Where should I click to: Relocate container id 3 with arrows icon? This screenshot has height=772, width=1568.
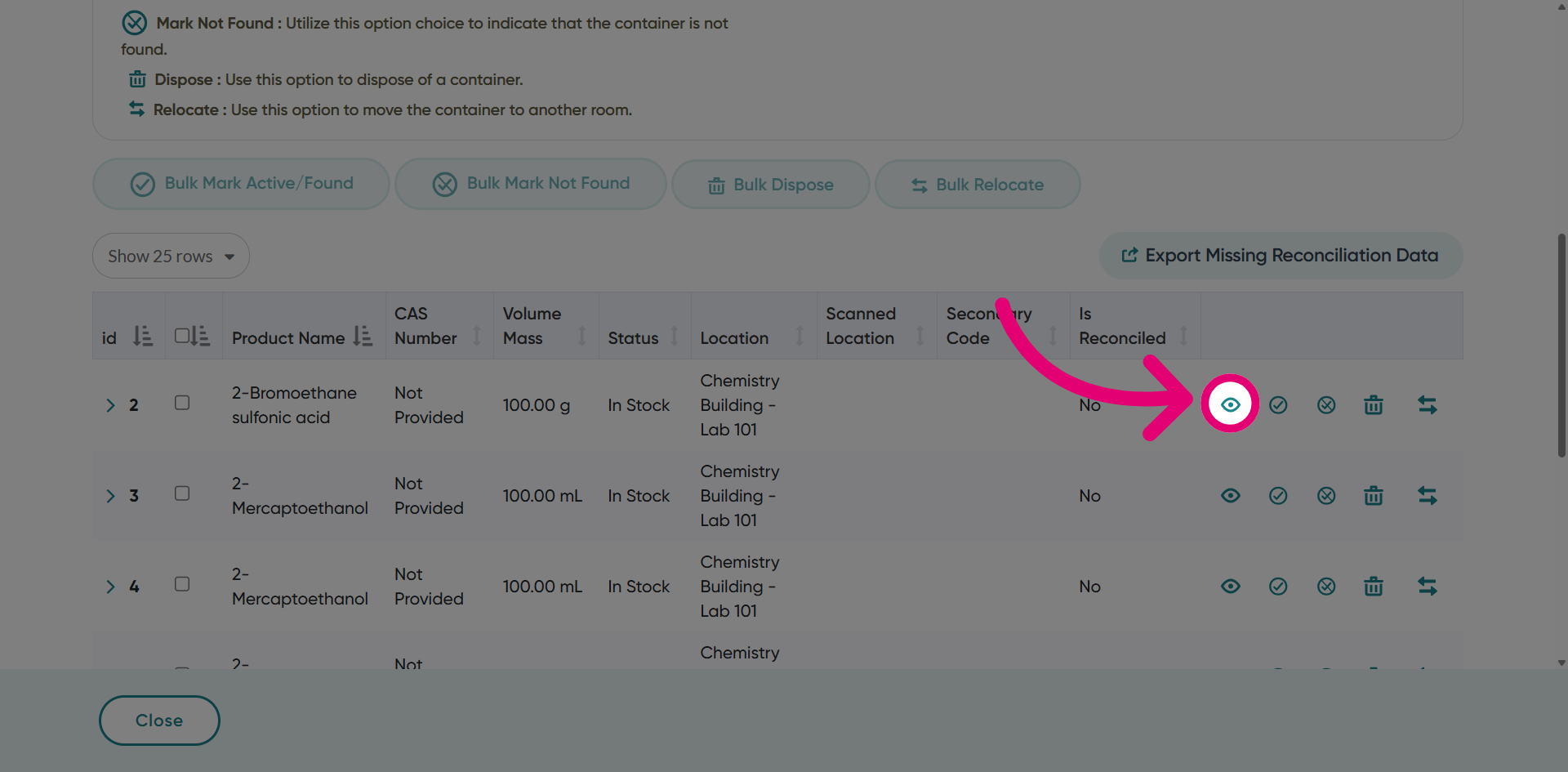point(1428,495)
